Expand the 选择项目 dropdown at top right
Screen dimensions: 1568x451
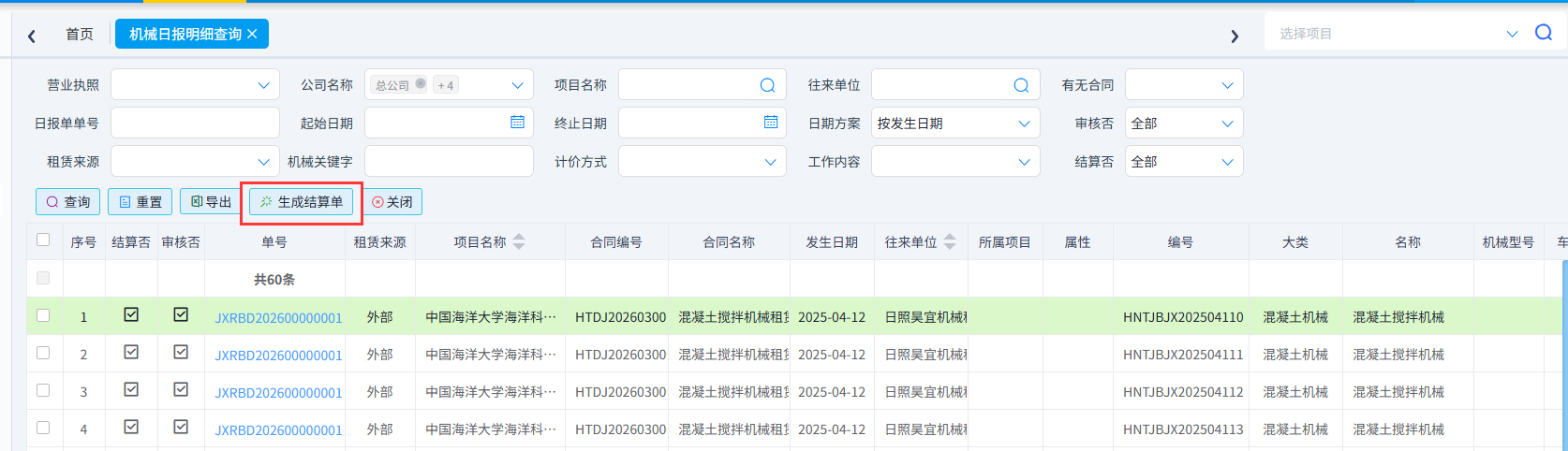tap(1512, 34)
